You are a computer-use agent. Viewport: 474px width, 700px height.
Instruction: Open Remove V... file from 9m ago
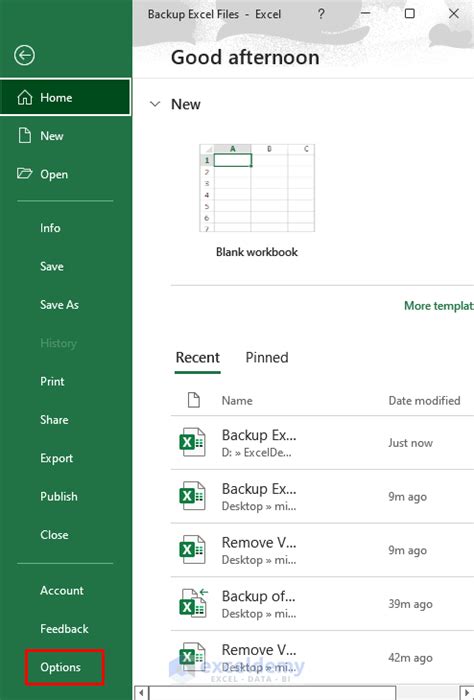tap(322, 550)
